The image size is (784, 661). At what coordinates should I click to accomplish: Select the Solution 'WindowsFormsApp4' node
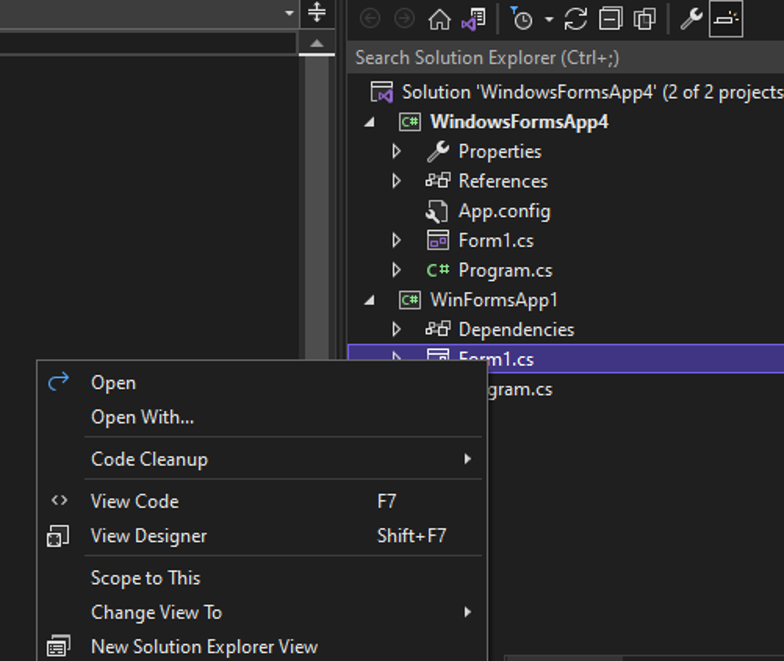592,92
